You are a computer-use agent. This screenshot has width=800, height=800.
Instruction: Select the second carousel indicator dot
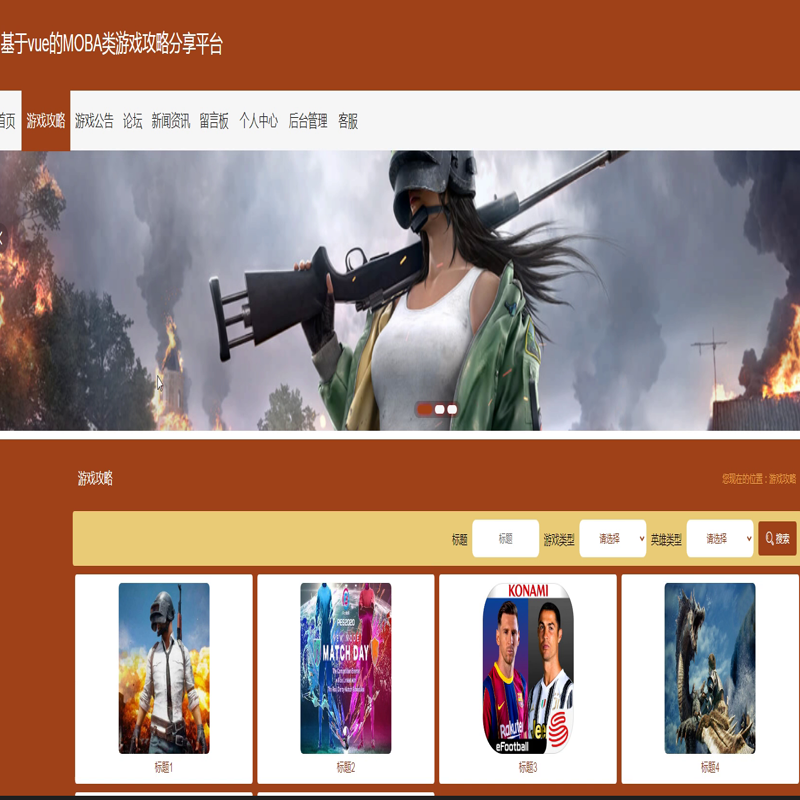(440, 409)
